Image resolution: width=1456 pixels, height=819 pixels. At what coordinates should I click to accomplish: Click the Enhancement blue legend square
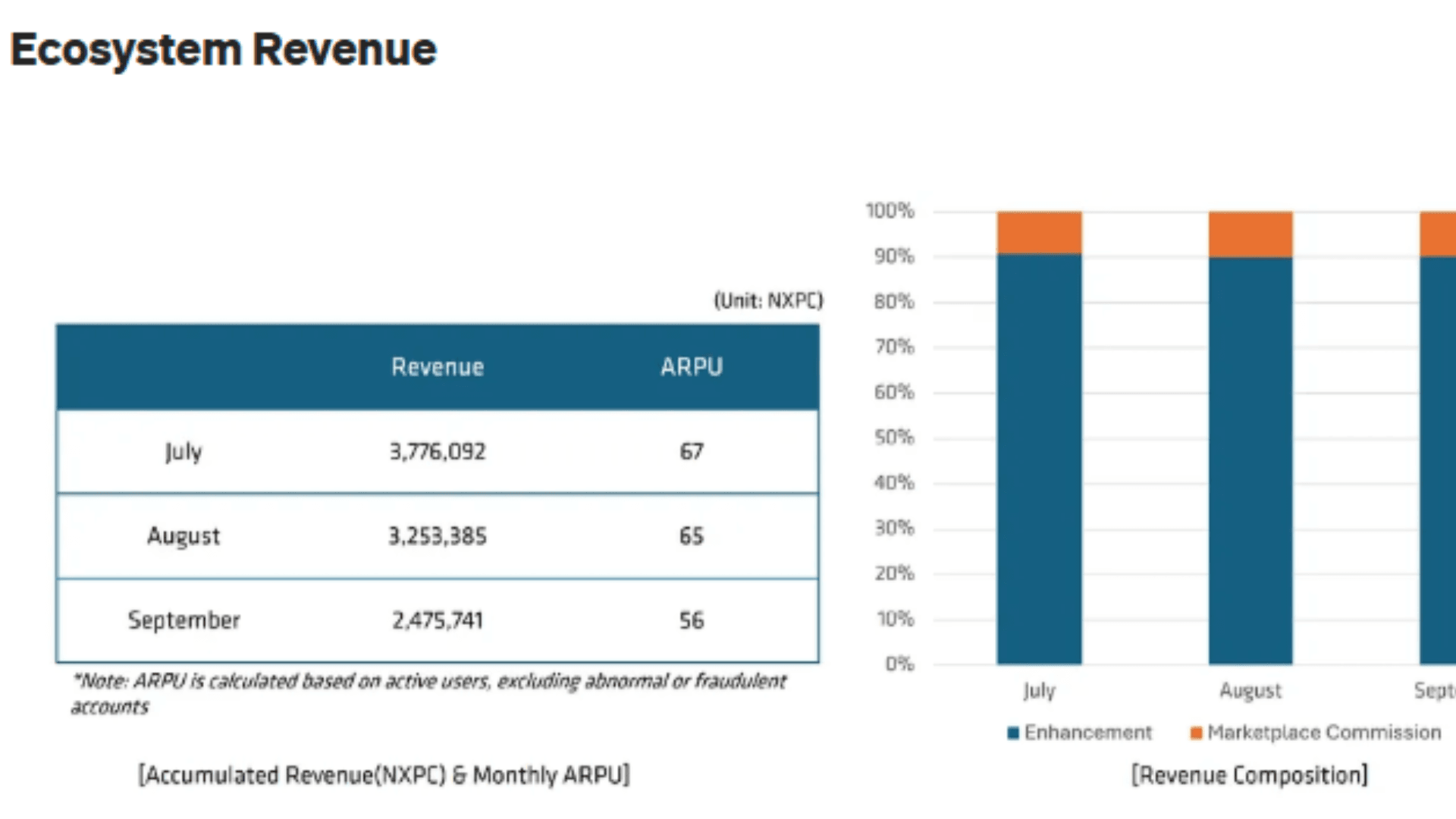[x=1013, y=733]
